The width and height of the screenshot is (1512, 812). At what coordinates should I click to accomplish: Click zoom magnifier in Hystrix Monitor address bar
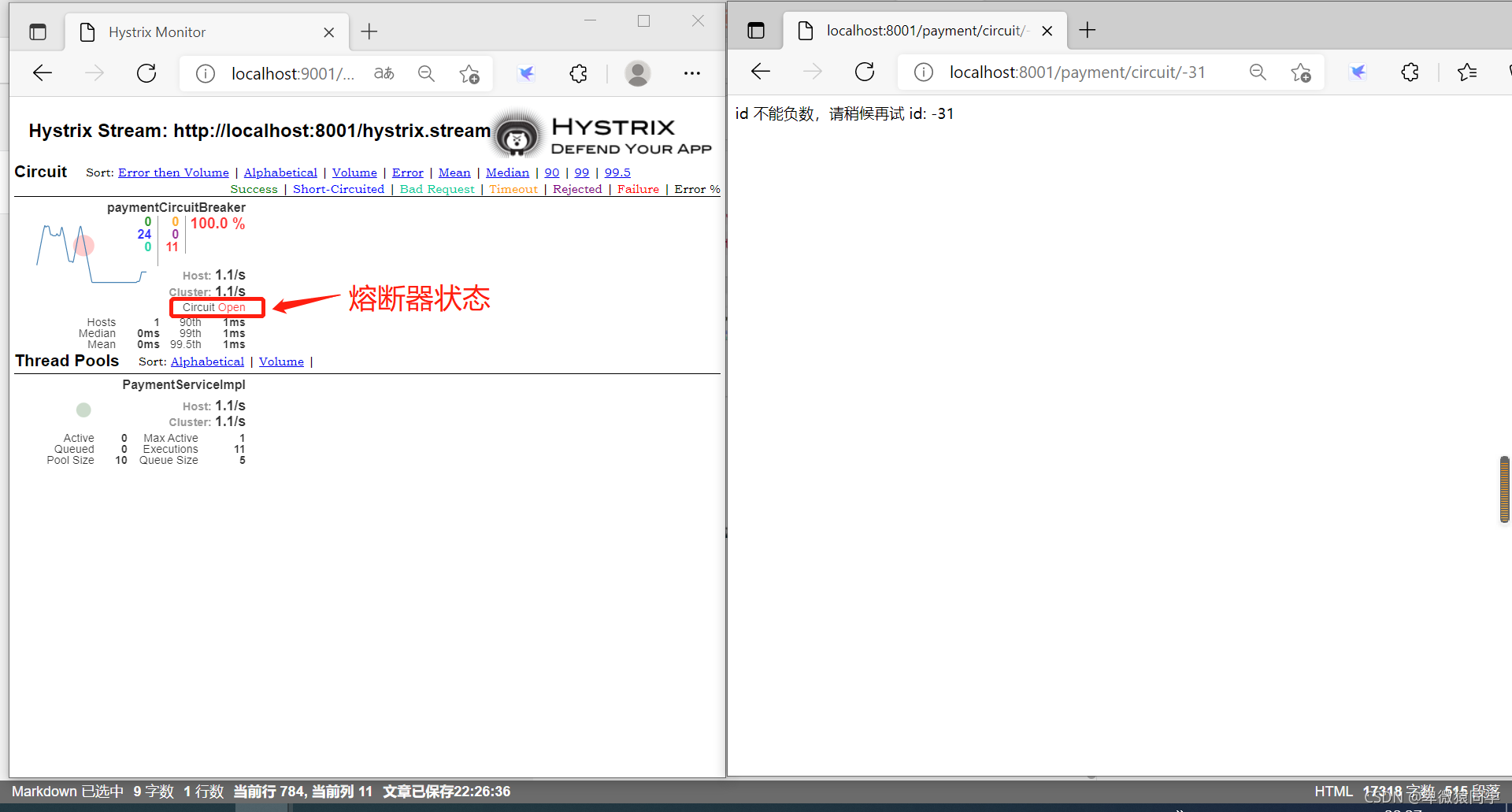pyautogui.click(x=426, y=73)
